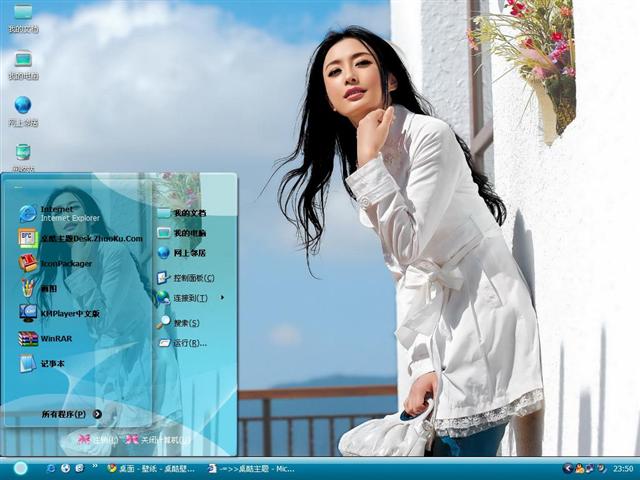The height and width of the screenshot is (480, 640).
Task: Click the third quick launch icon
Action: (80, 468)
